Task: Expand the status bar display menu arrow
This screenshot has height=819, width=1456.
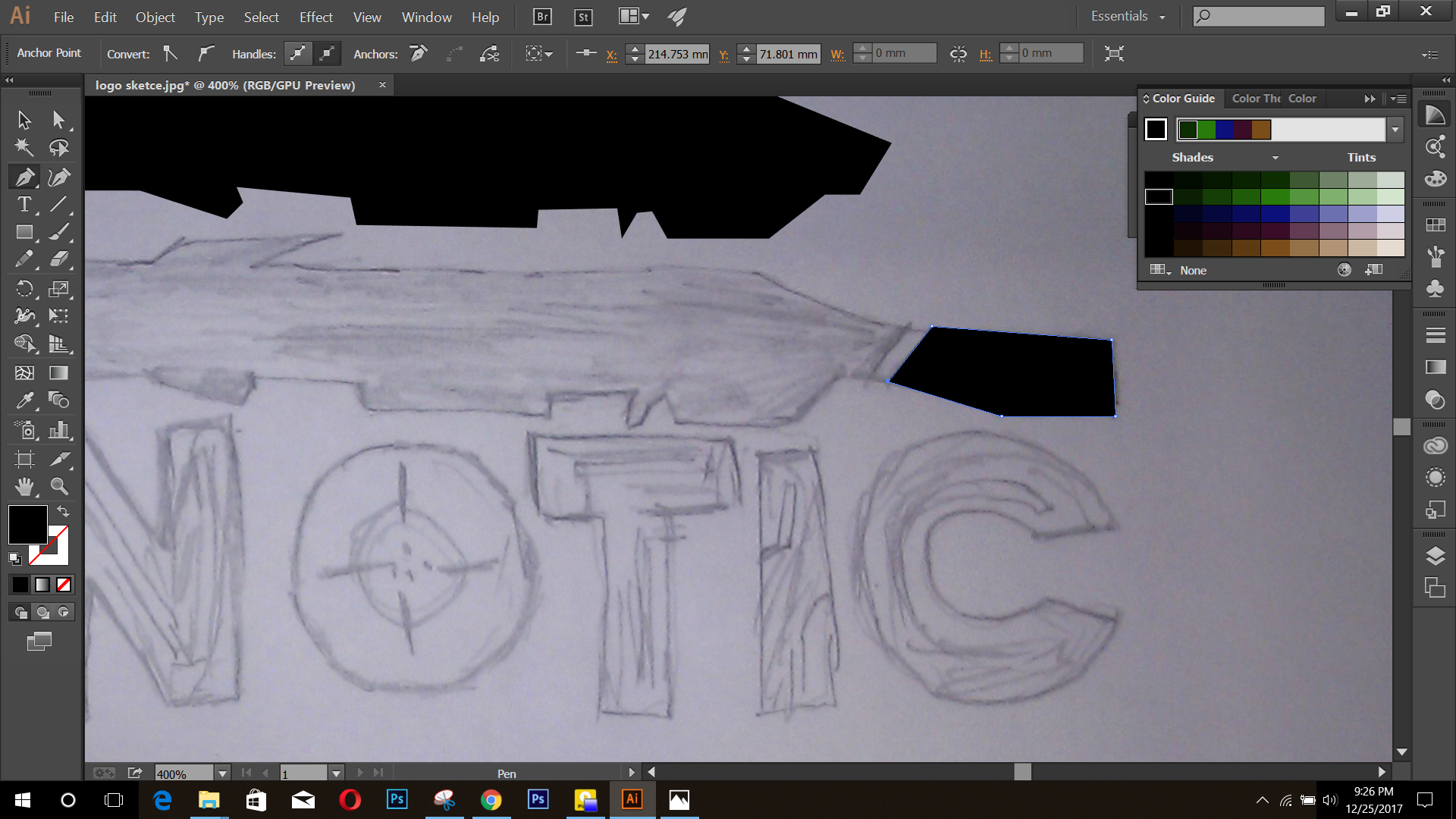Action: tap(631, 773)
